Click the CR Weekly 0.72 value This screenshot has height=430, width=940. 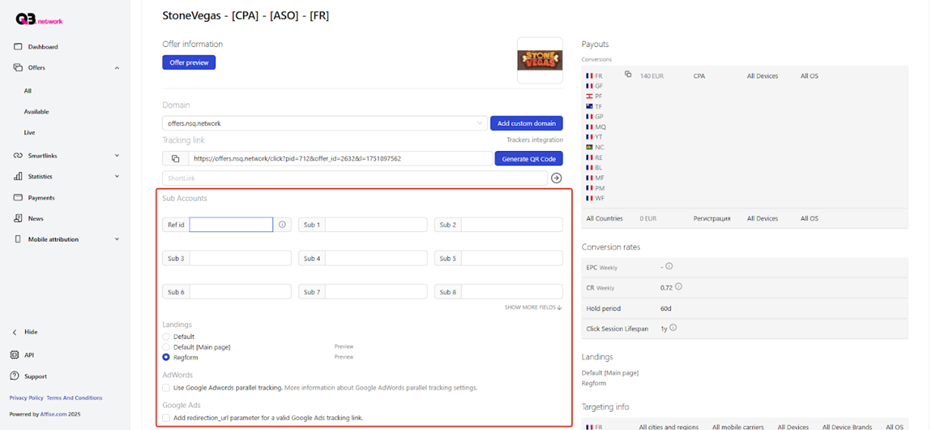(x=666, y=287)
